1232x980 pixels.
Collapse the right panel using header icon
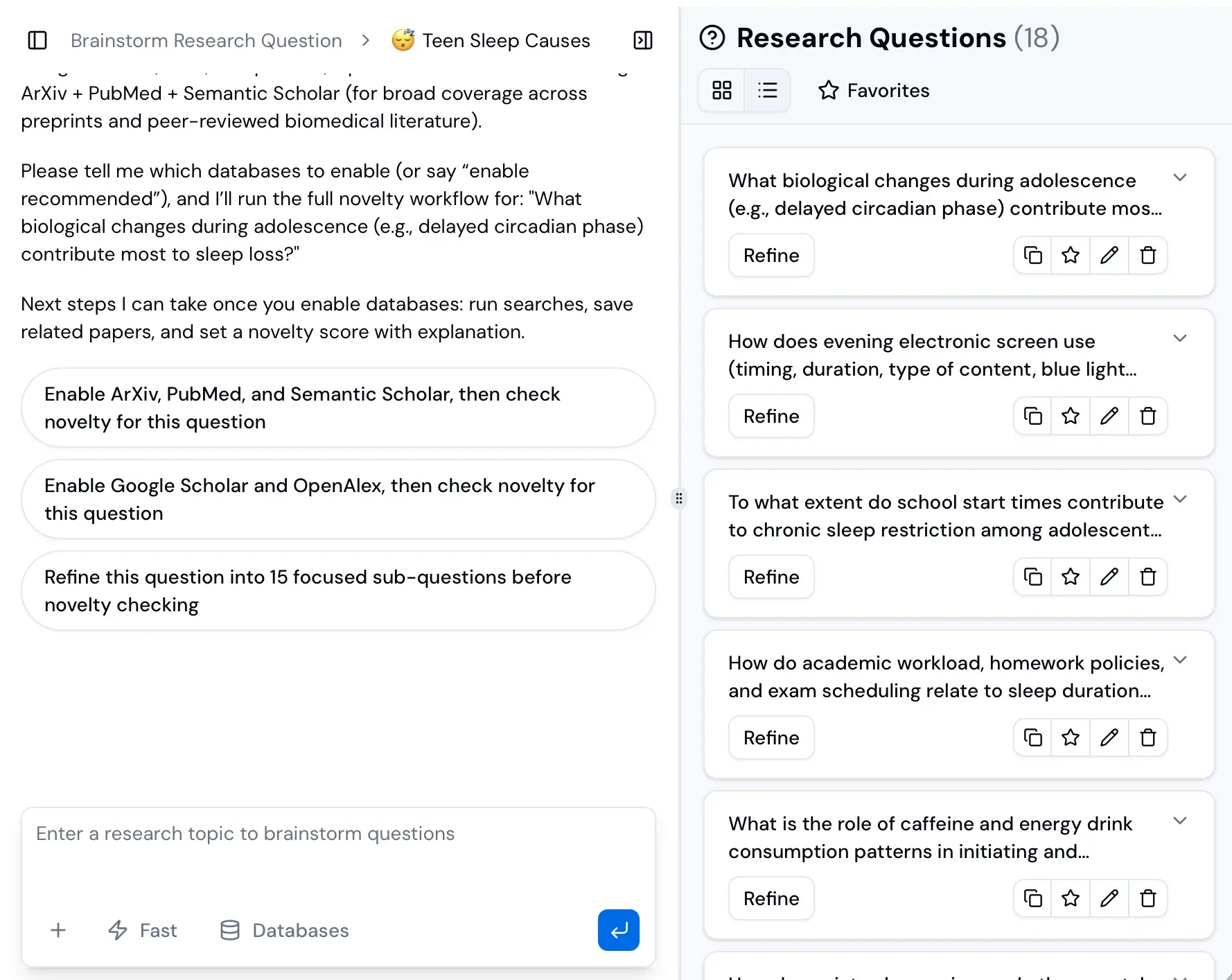(x=642, y=41)
